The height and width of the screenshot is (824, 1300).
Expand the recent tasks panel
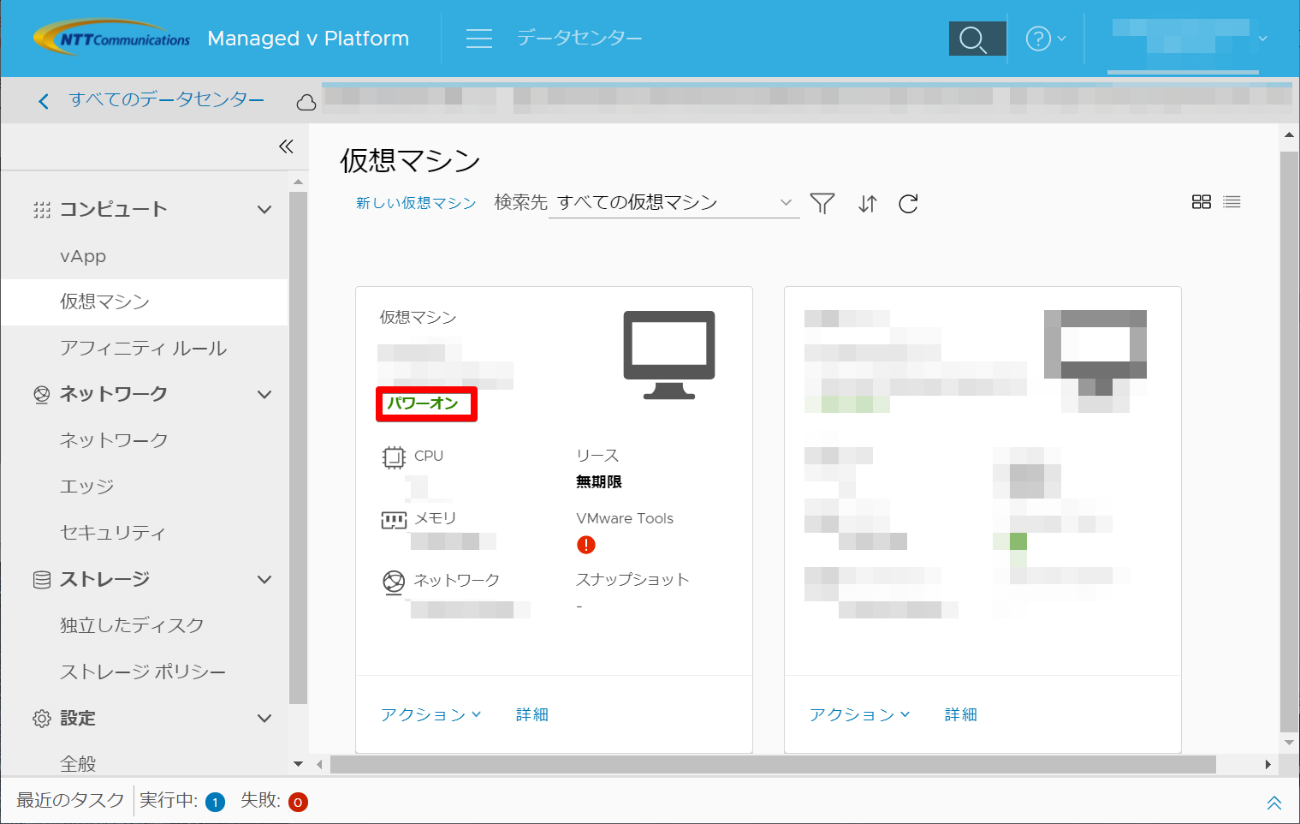pyautogui.click(x=1274, y=802)
